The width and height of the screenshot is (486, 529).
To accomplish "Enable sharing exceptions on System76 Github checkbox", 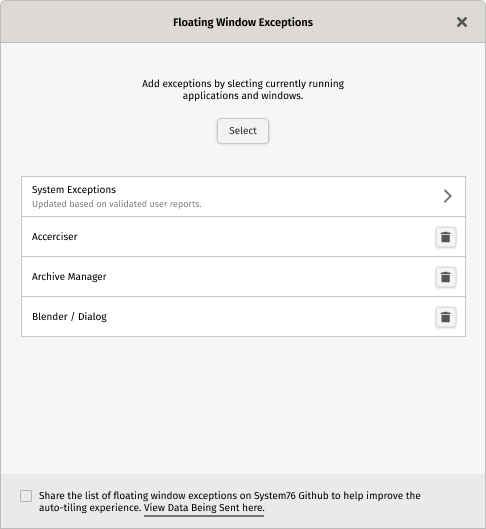I will 26,496.
